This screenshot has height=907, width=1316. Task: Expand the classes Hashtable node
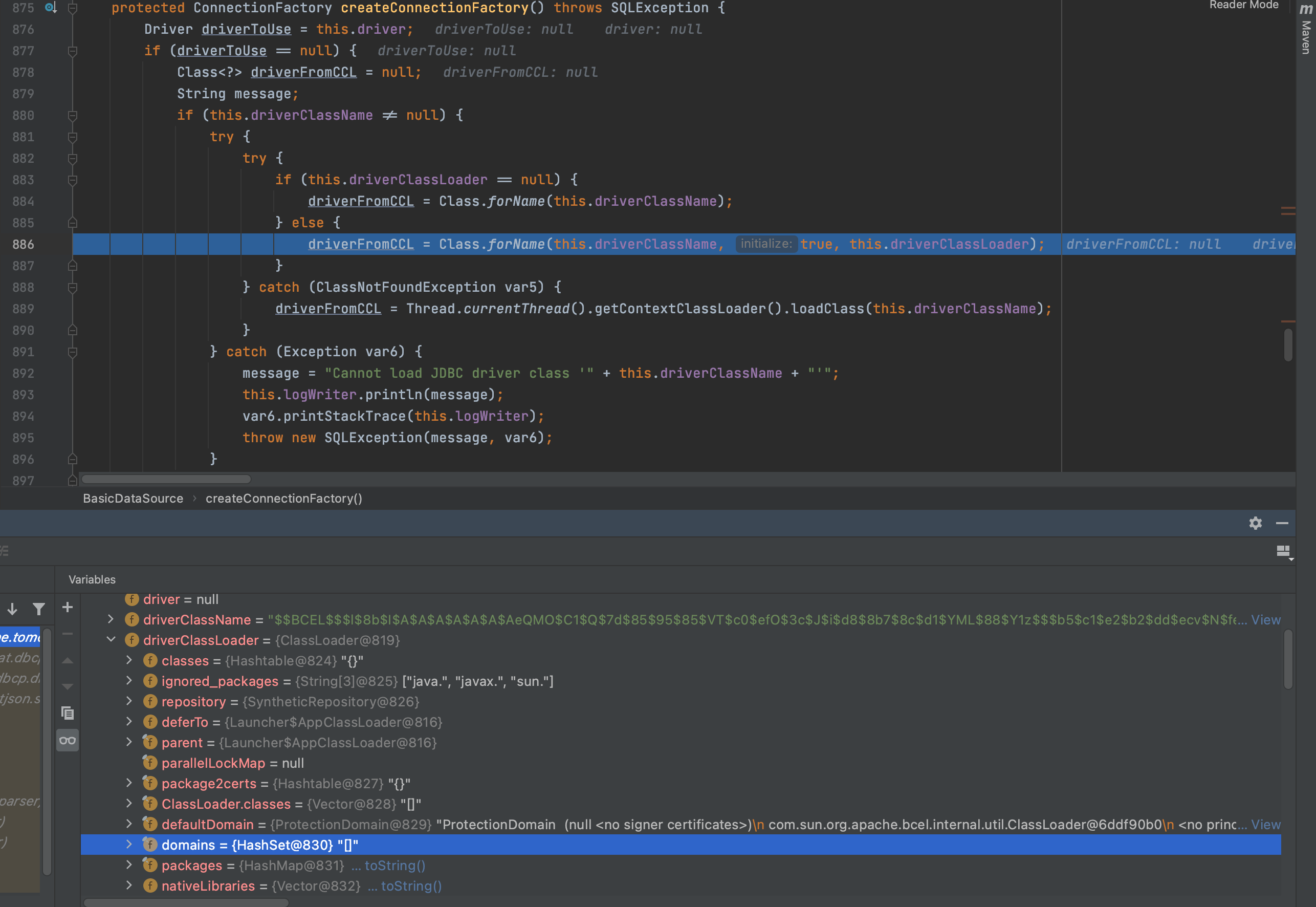[129, 660]
